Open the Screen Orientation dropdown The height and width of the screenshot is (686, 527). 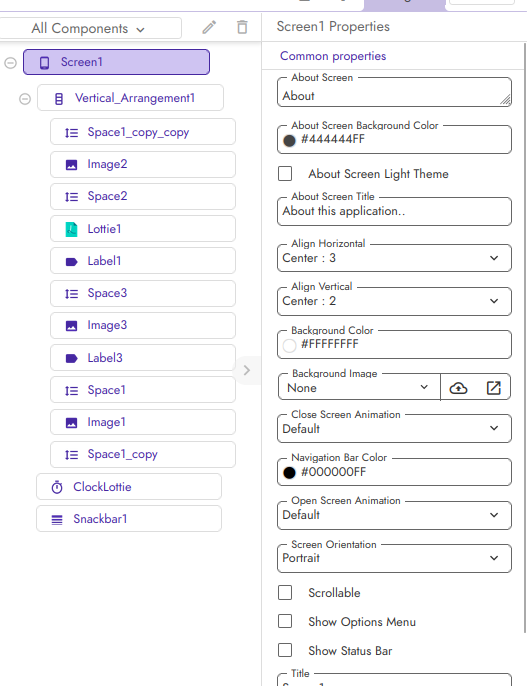pos(394,558)
